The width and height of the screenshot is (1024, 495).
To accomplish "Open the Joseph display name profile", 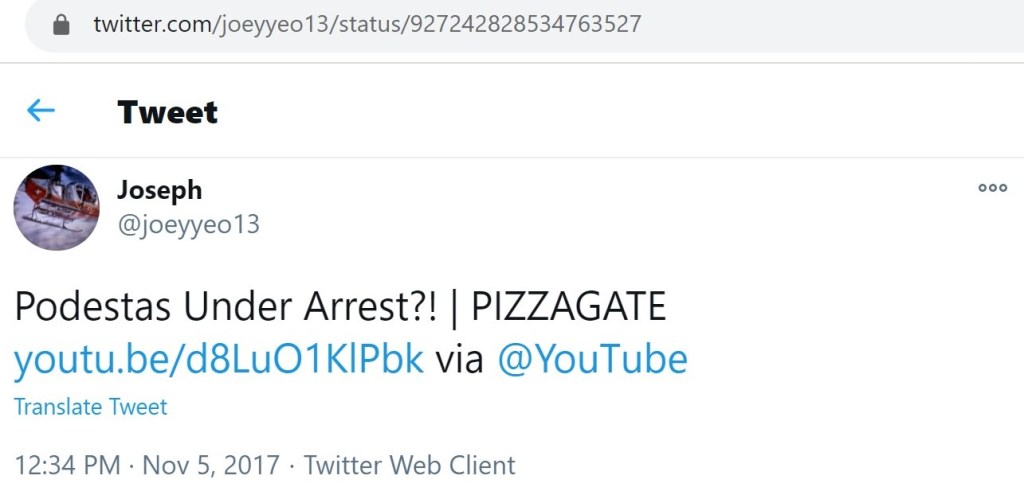I will (x=159, y=190).
